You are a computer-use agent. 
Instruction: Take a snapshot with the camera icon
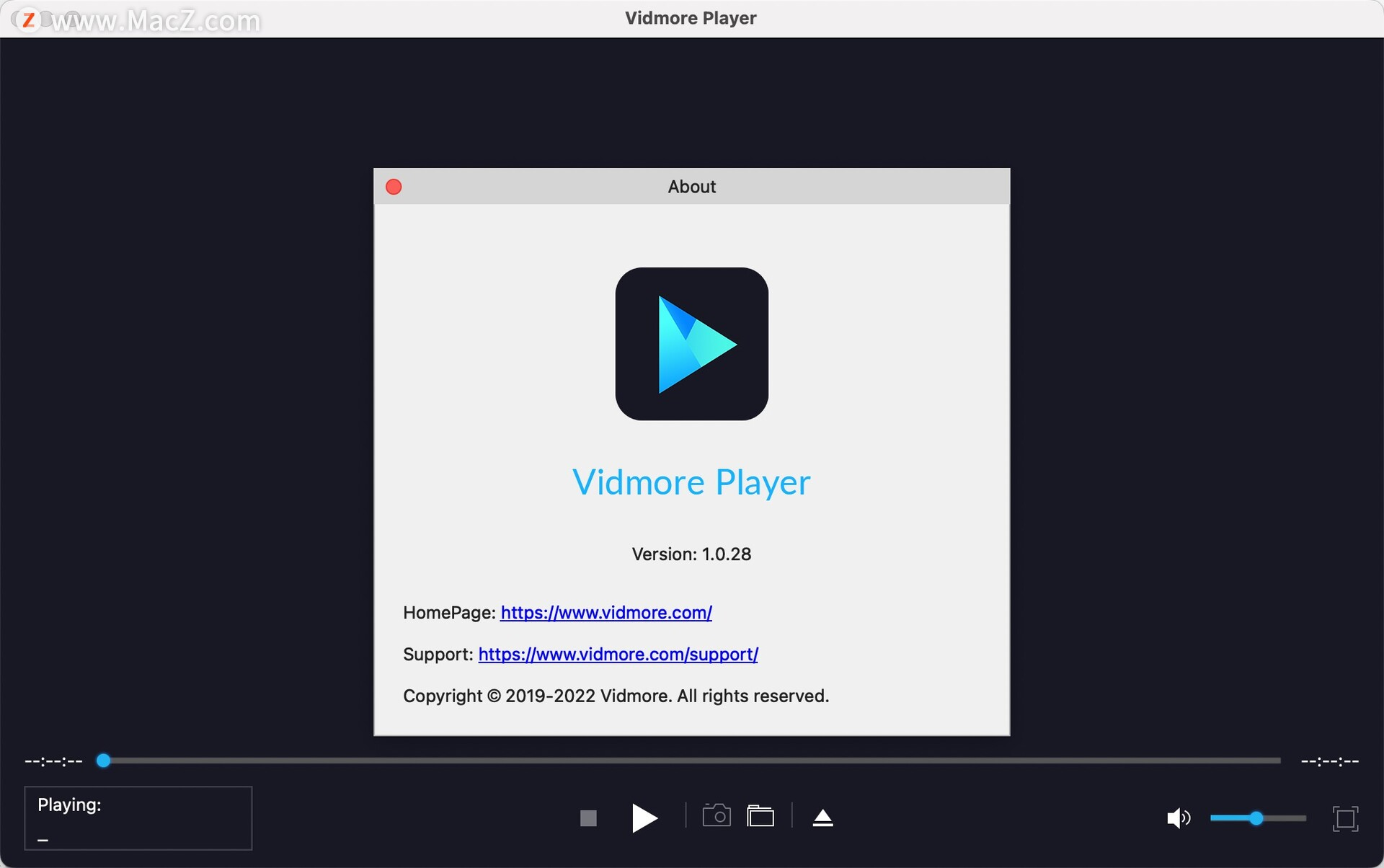coord(717,815)
